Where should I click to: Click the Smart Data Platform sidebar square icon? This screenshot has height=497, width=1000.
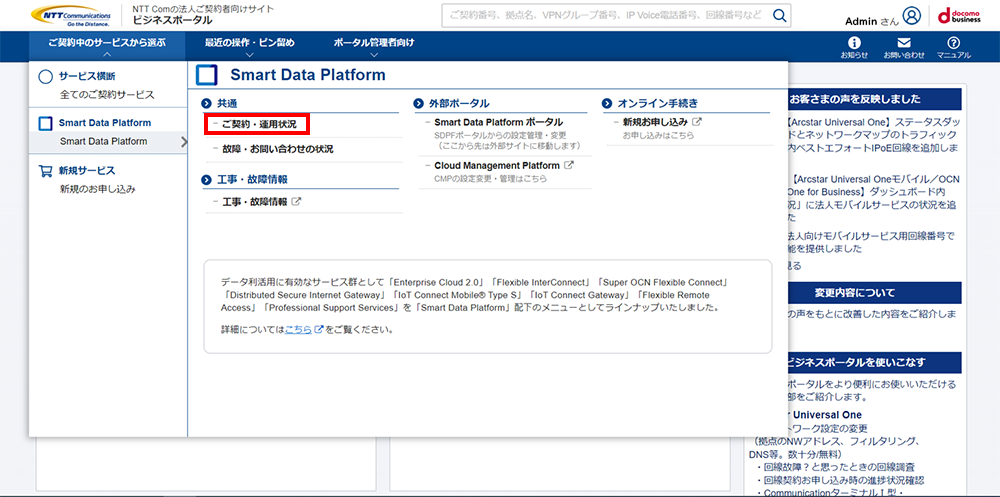pyautogui.click(x=45, y=124)
